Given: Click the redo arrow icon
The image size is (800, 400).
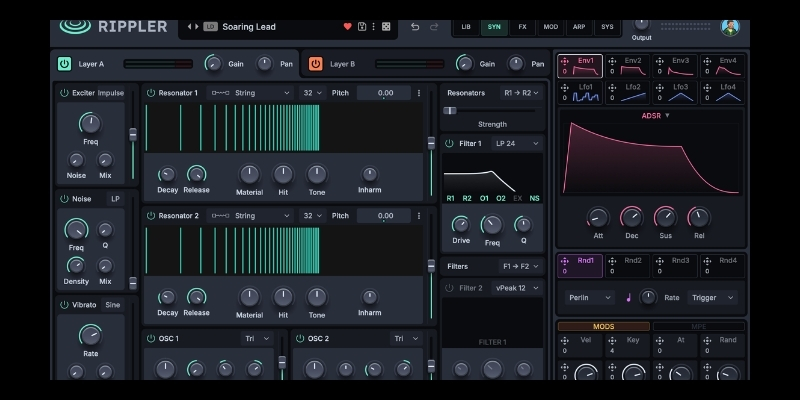Looking at the screenshot, I should click(x=434, y=27).
